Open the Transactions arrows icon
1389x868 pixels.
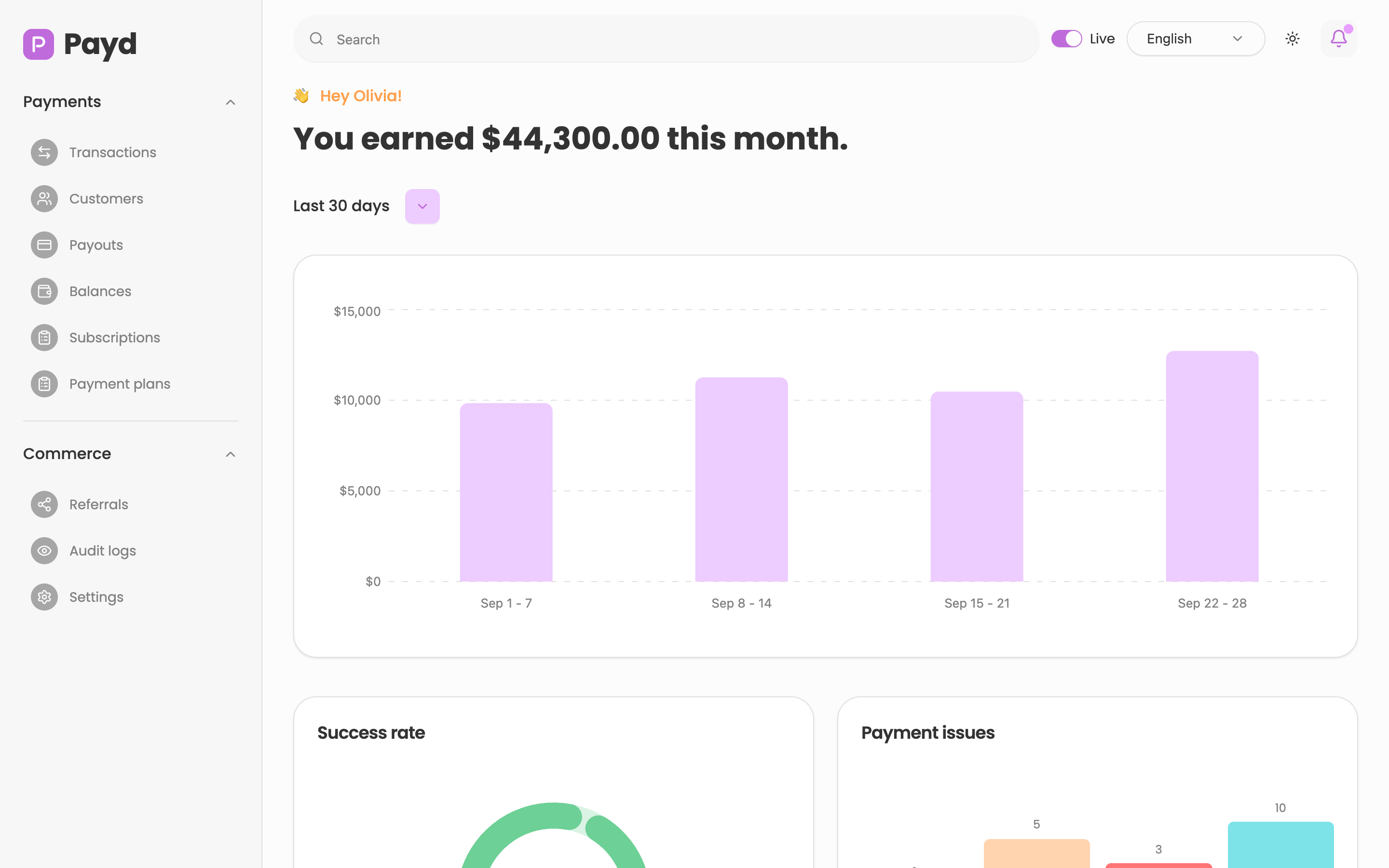44,152
